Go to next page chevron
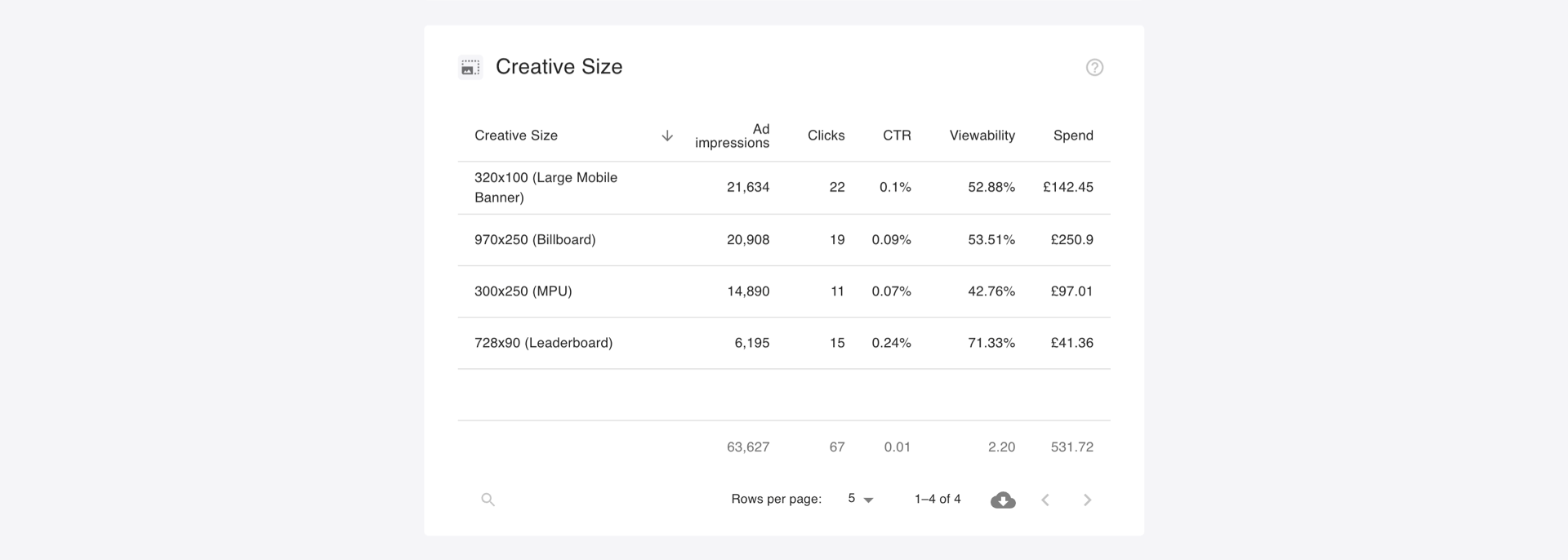 (1087, 500)
